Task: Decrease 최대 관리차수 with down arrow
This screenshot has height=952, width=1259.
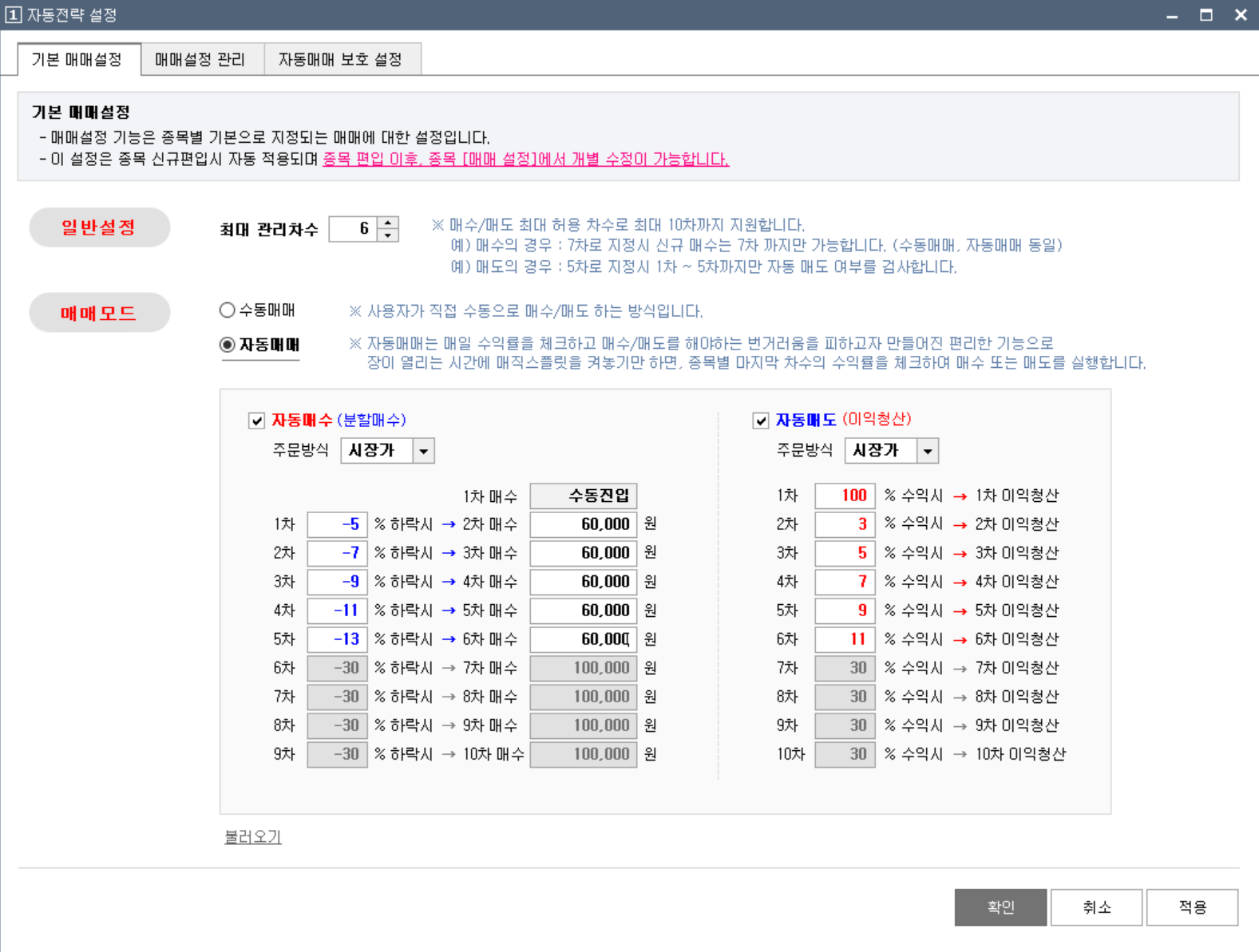Action: click(388, 235)
